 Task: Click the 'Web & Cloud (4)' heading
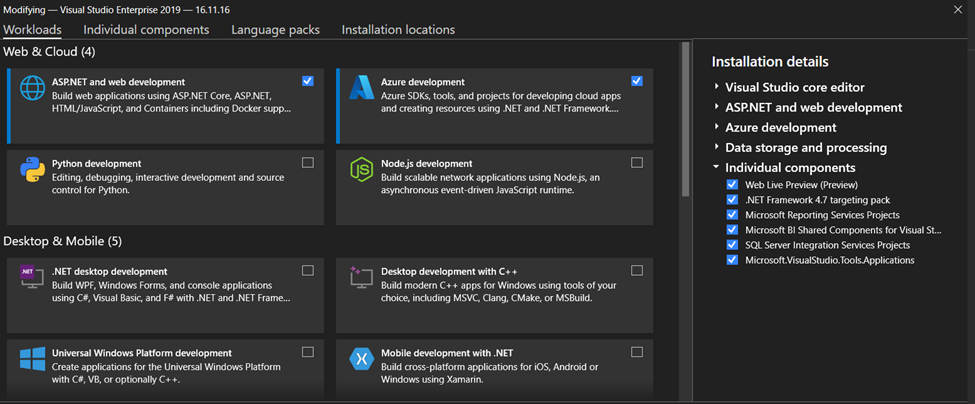(x=50, y=52)
